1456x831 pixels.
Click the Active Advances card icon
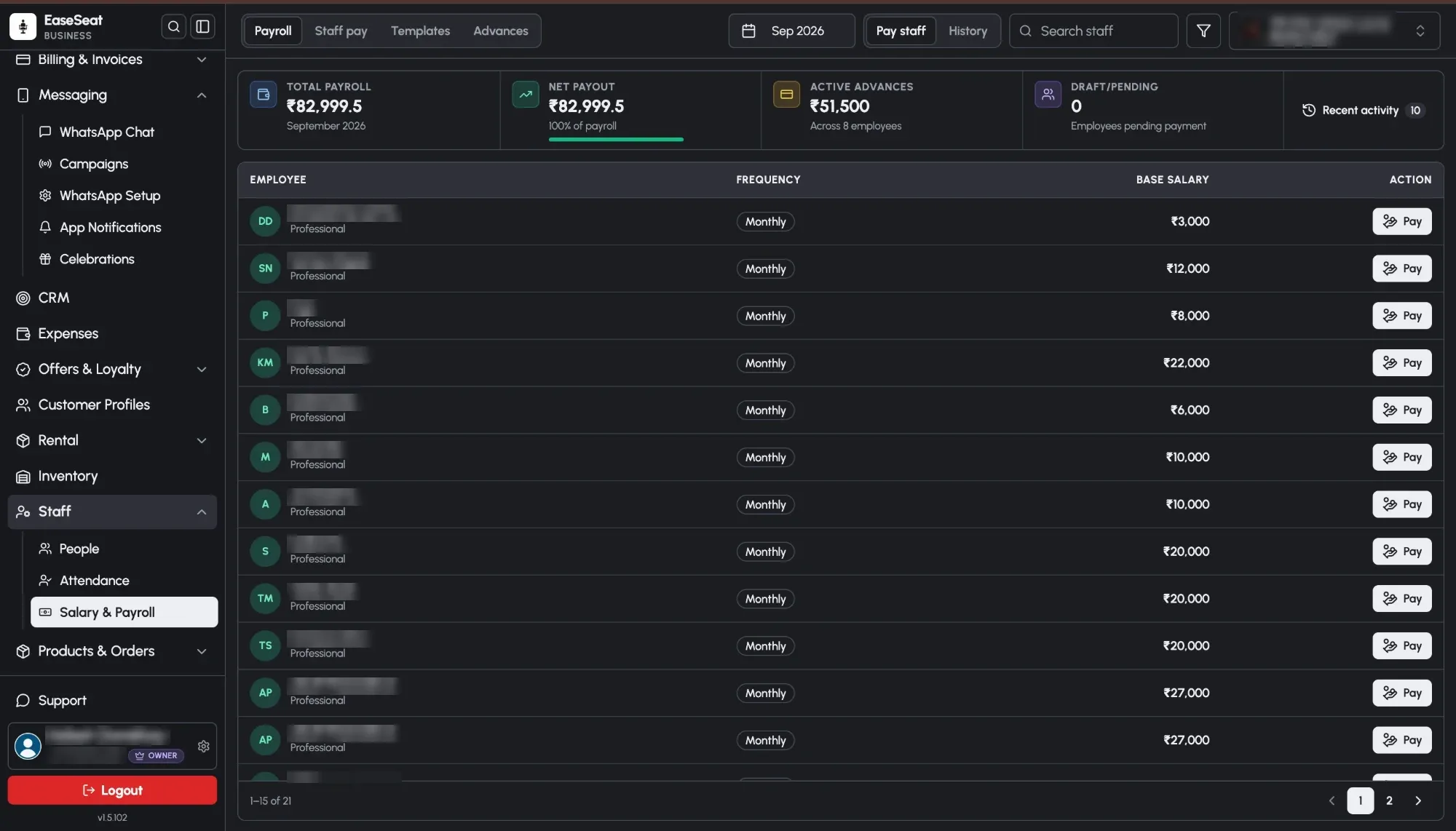(x=786, y=95)
